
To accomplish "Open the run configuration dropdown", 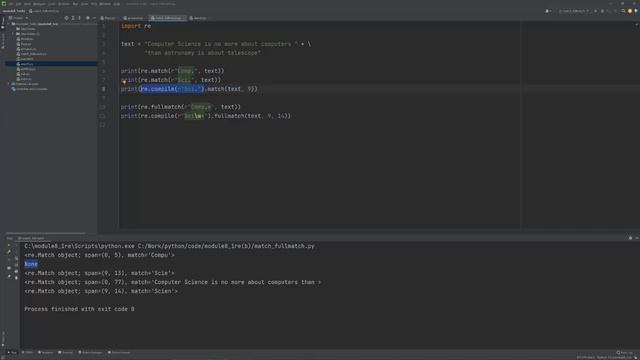I will [574, 11].
